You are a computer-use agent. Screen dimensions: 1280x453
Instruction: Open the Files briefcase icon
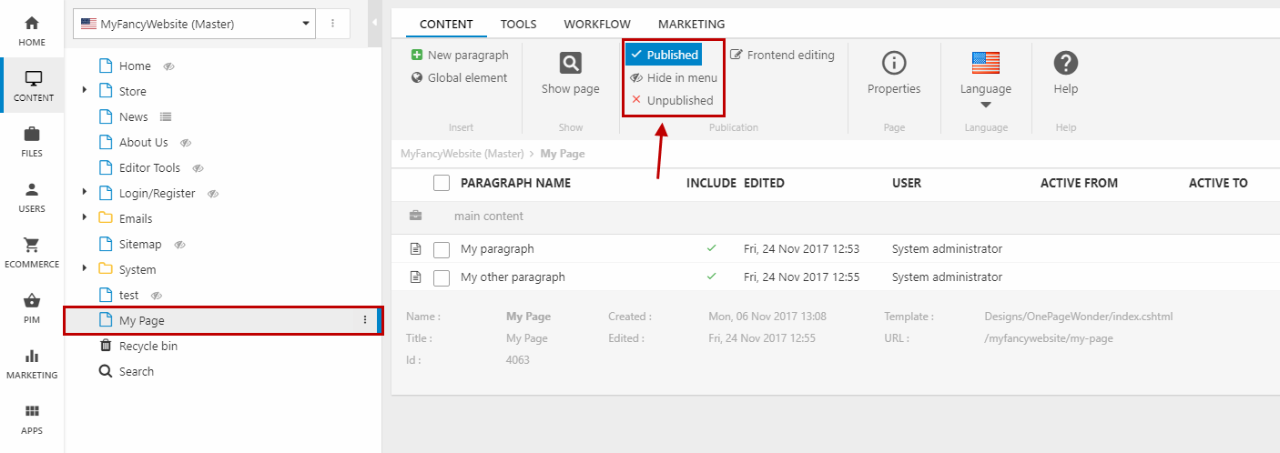pos(32,135)
